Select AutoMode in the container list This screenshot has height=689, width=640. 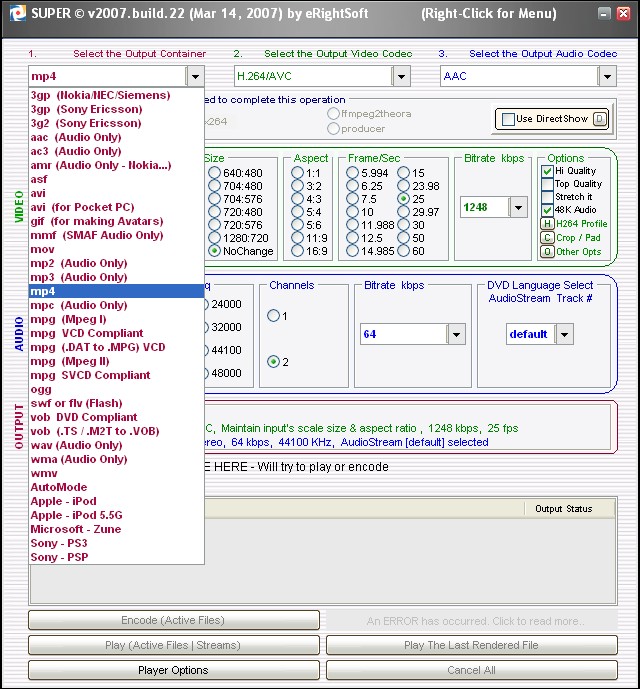click(x=116, y=487)
